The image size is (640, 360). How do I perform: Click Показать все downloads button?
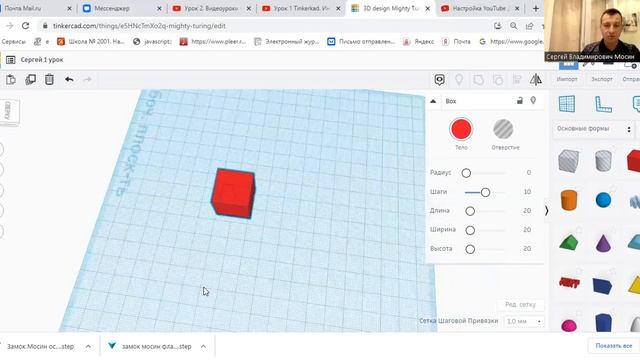point(613,346)
